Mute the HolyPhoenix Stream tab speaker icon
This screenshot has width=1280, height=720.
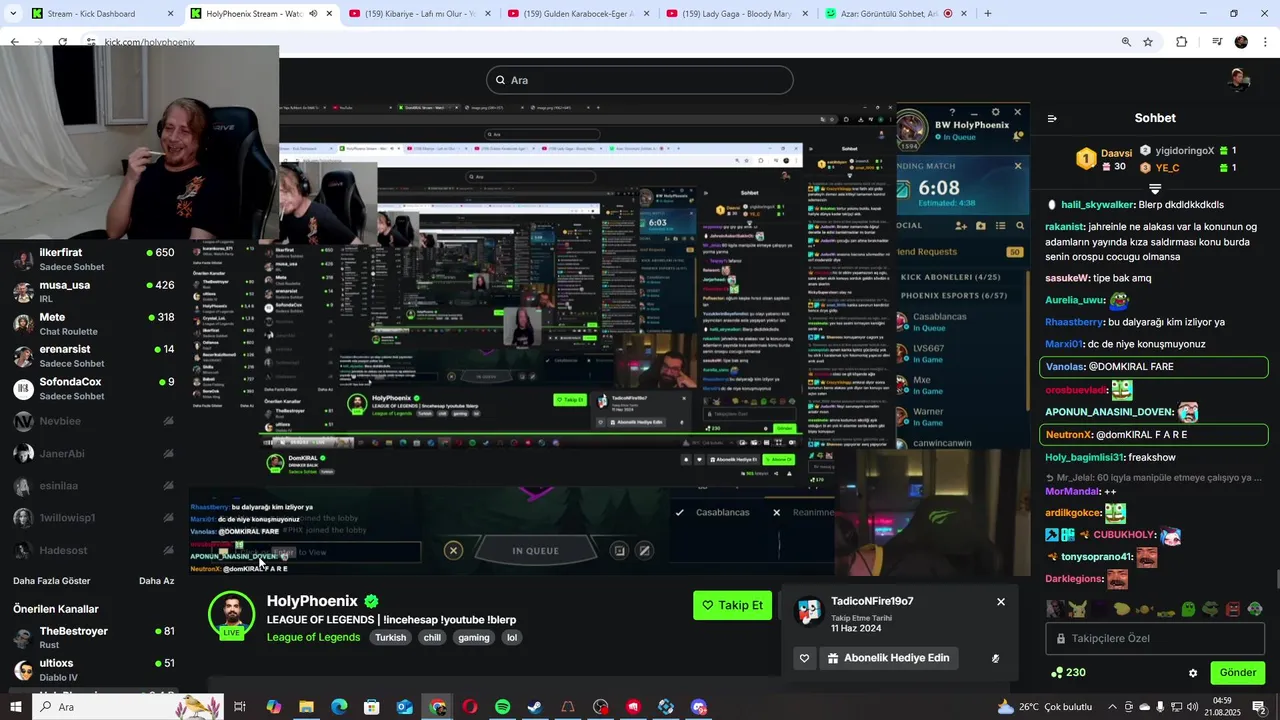click(313, 14)
